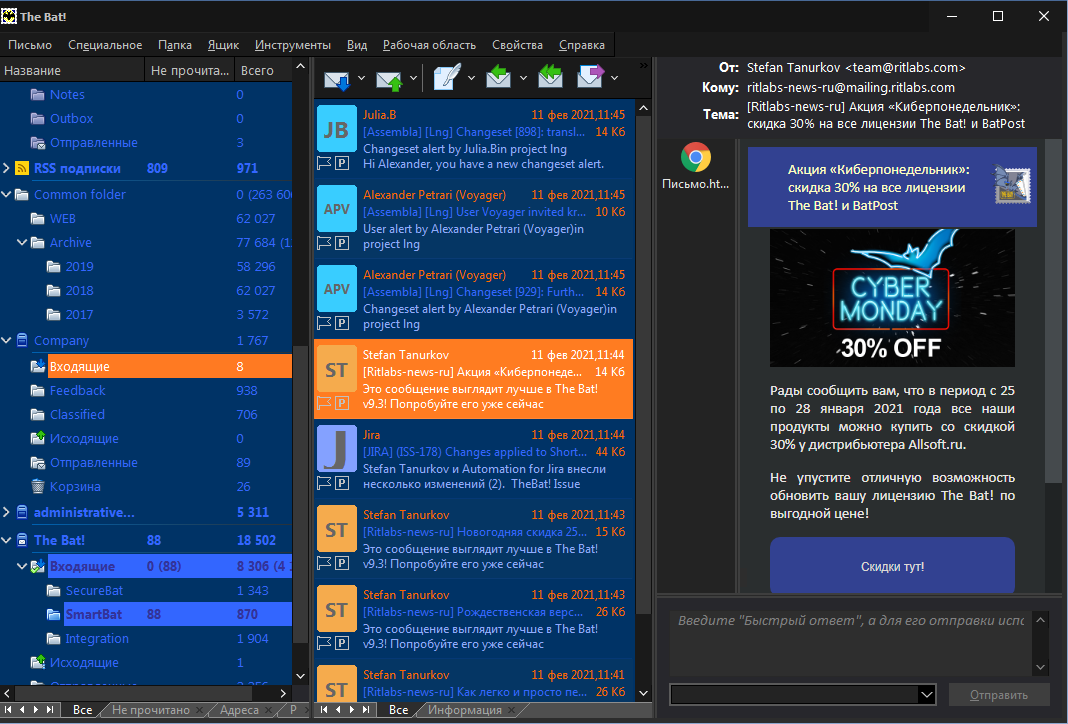Click the JB avatar of Julia.B message

[x=336, y=129]
